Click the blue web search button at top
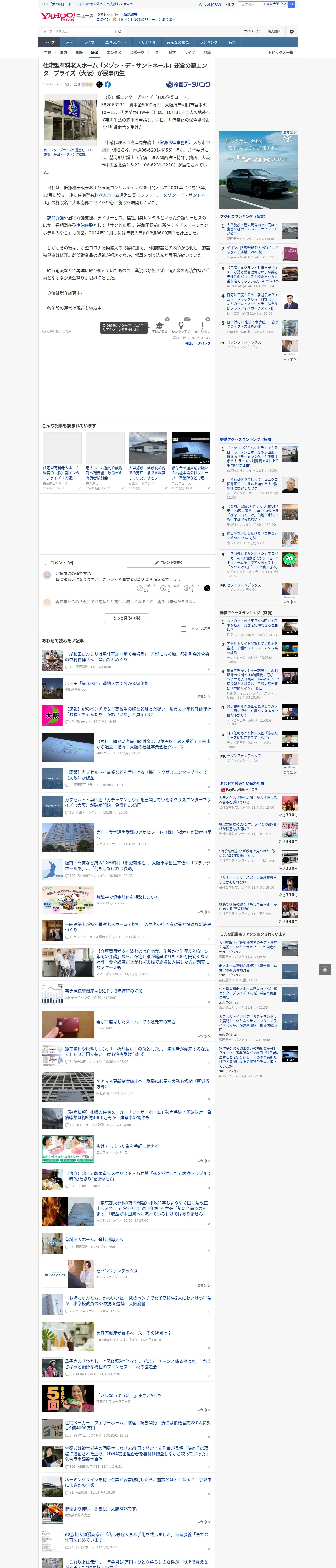The image size is (336, 1568). (x=292, y=4)
